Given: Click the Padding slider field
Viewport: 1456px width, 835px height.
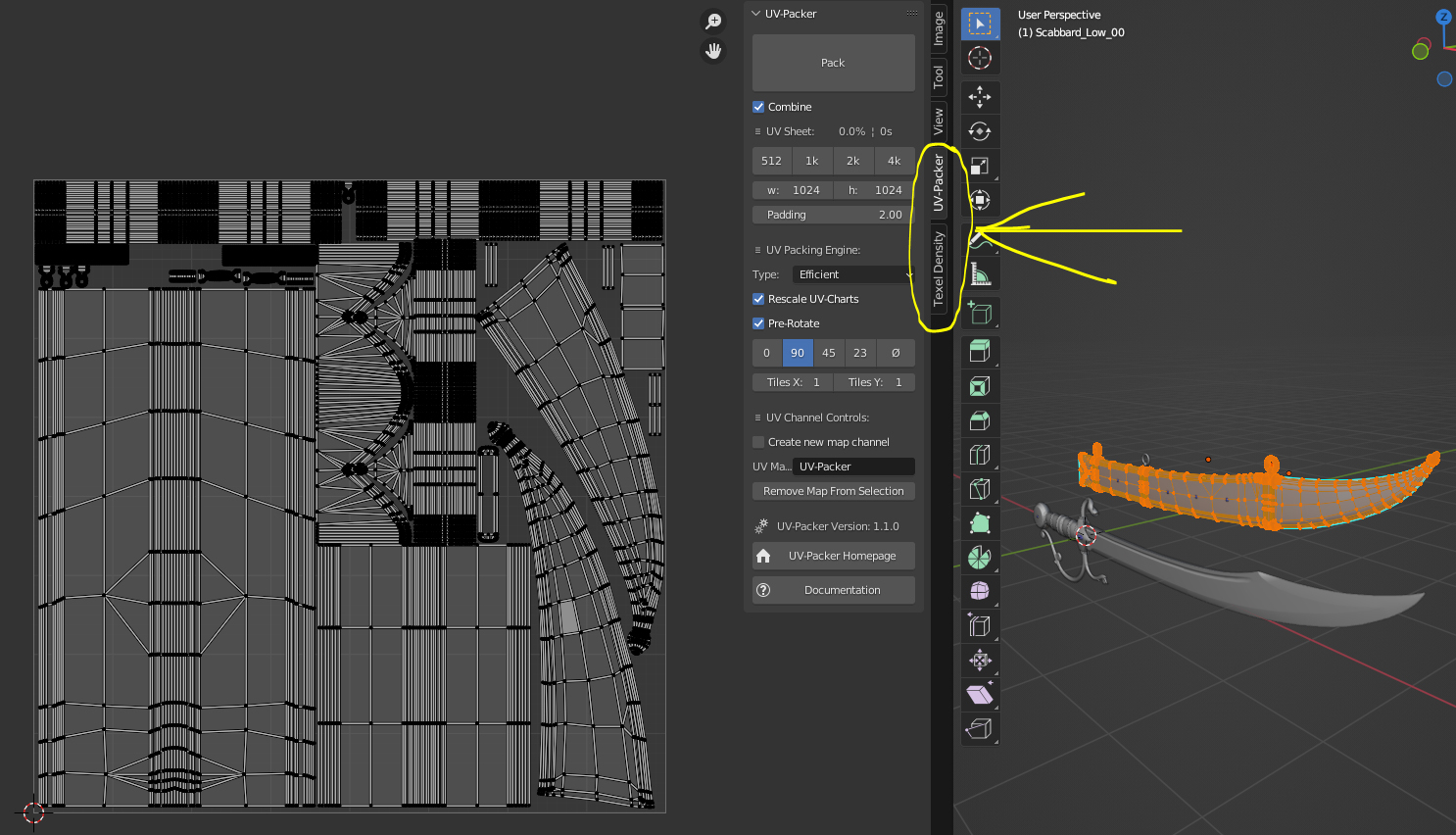Looking at the screenshot, I should tap(834, 215).
